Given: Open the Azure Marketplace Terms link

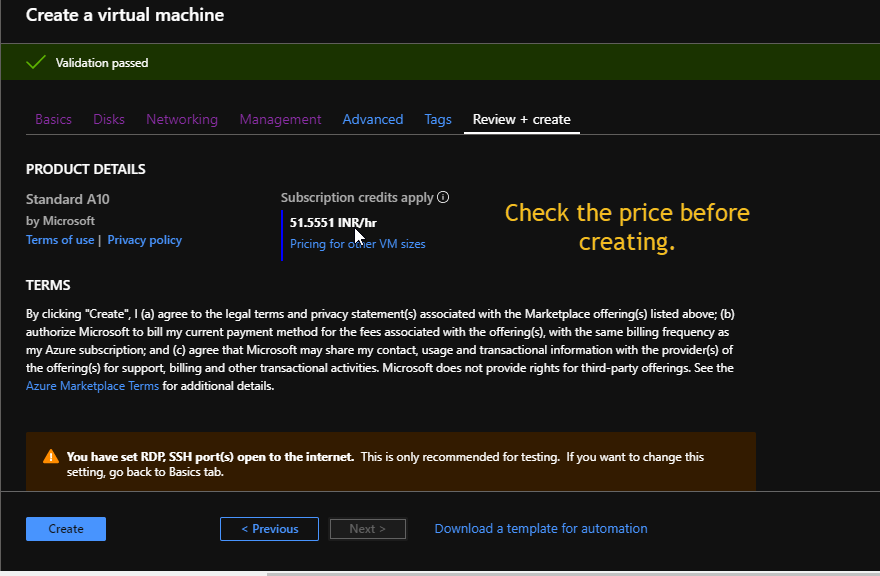Looking at the screenshot, I should 92,386.
